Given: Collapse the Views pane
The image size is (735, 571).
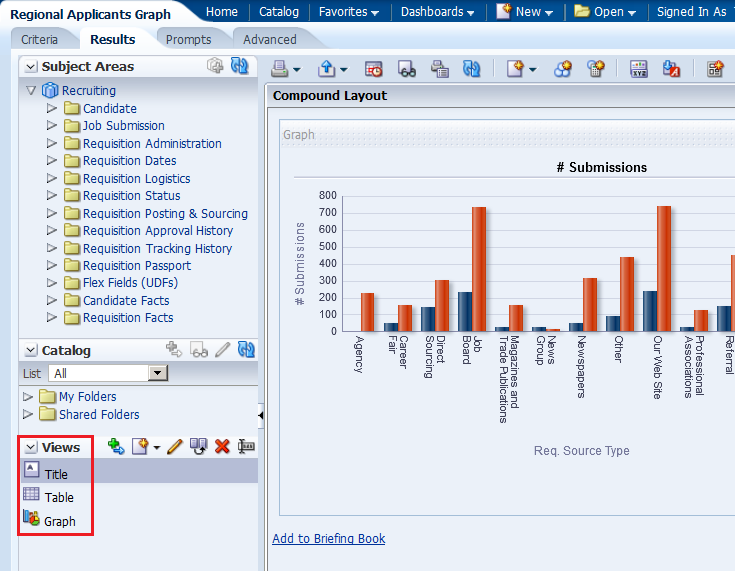Looking at the screenshot, I should (x=31, y=448).
